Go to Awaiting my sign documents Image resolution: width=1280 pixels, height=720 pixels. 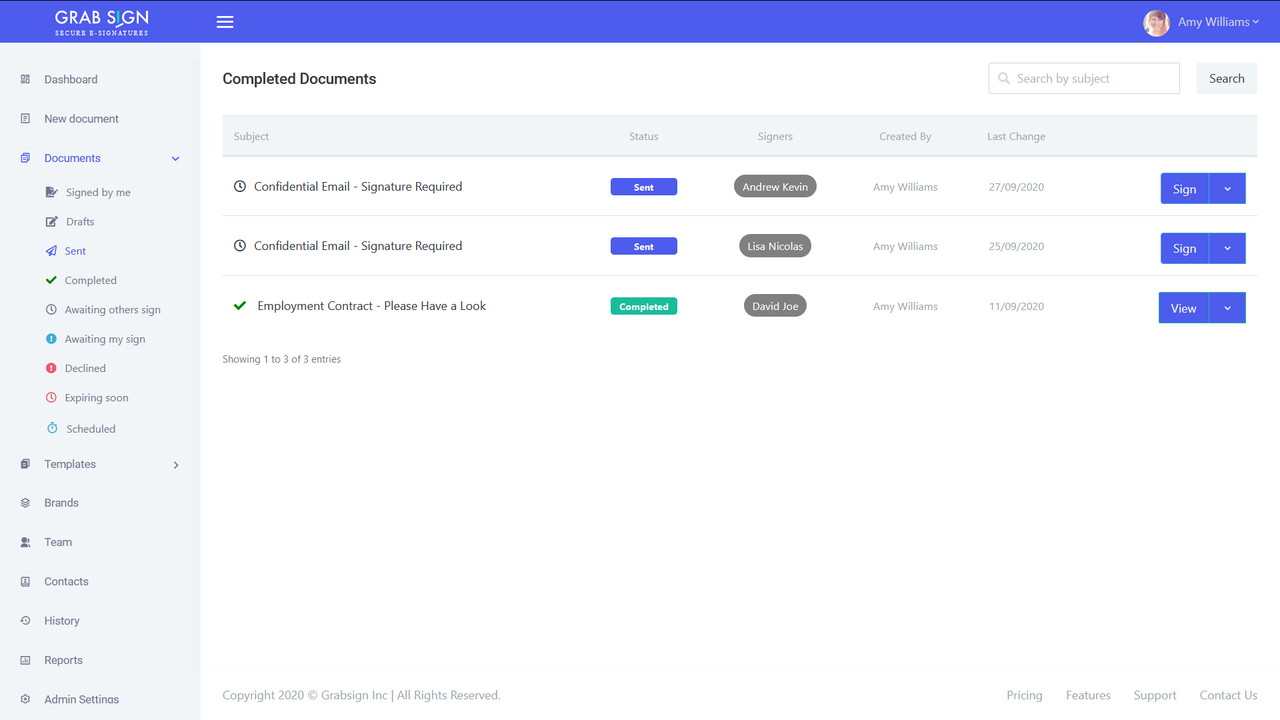pos(104,339)
